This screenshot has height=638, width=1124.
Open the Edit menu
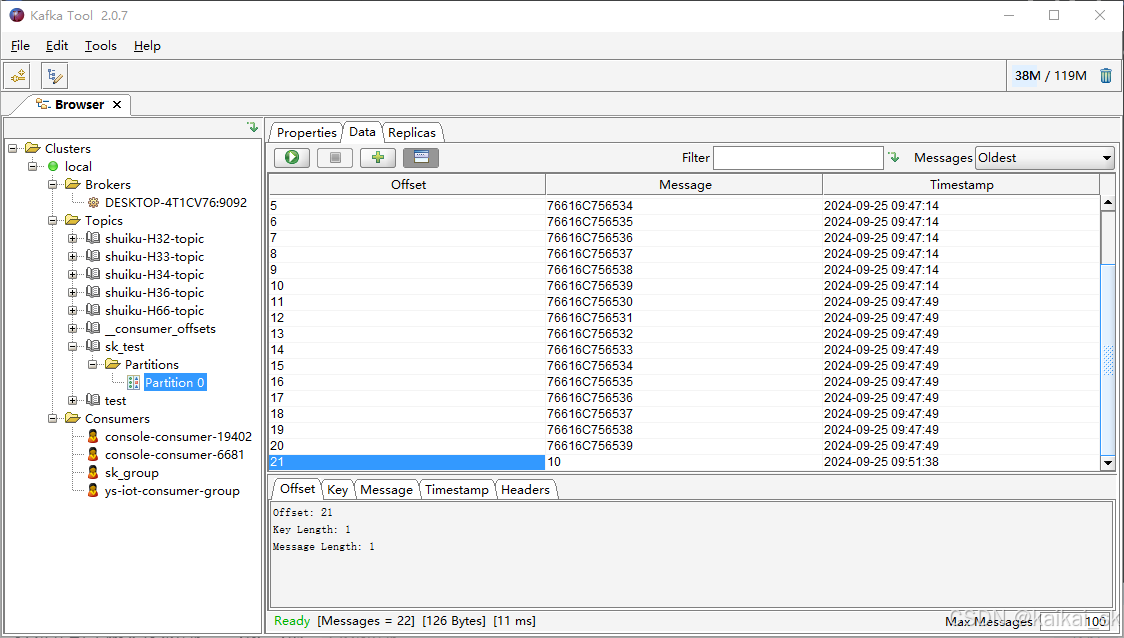pos(57,46)
